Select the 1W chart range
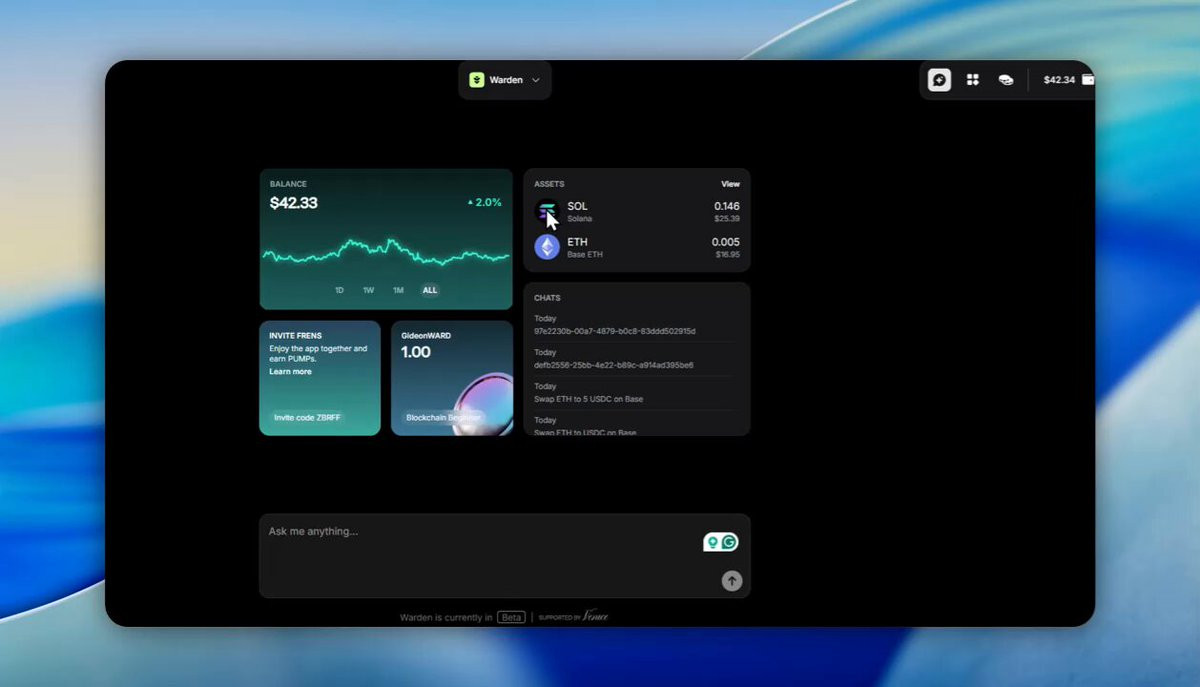Image resolution: width=1200 pixels, height=687 pixels. [x=368, y=290]
